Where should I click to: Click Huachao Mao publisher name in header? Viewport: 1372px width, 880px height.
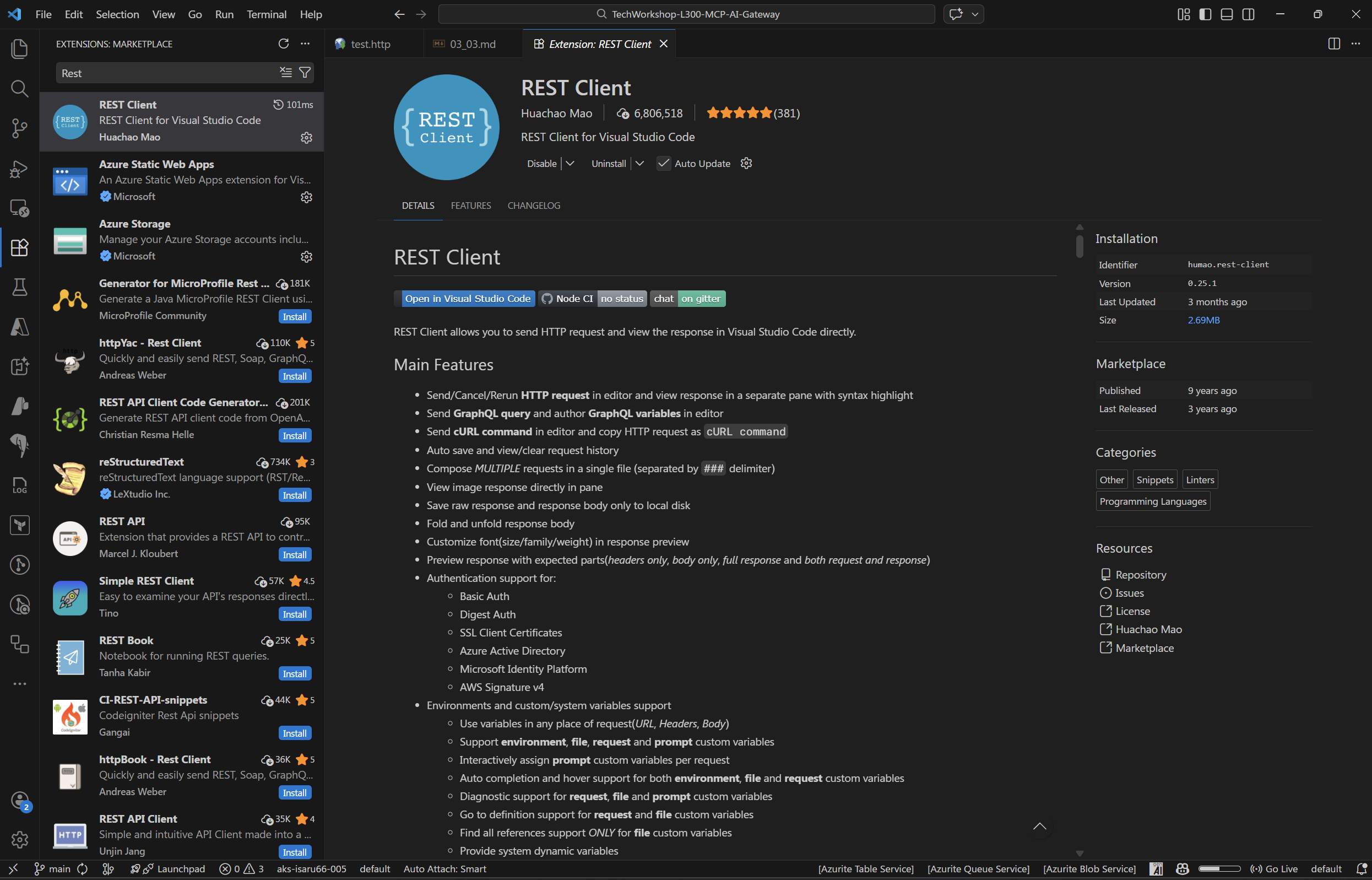[x=556, y=113]
